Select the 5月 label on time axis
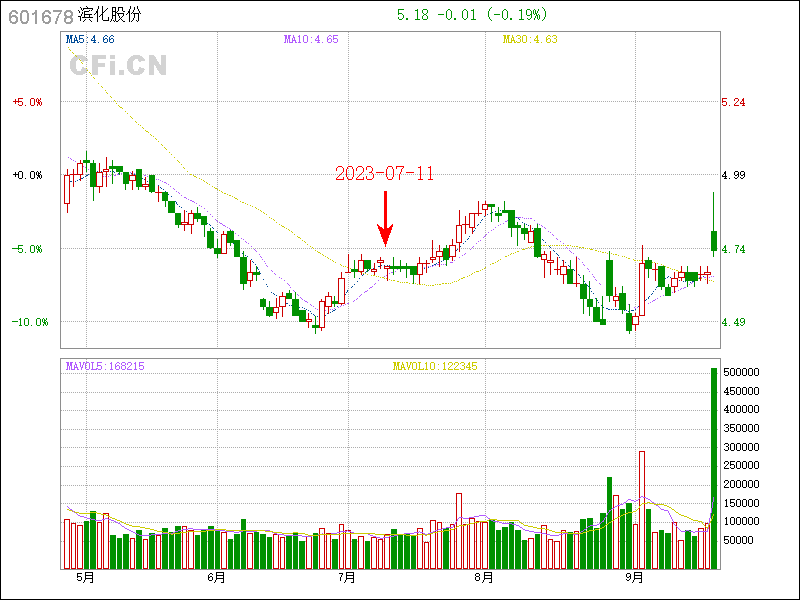The image size is (800, 600). tap(85, 578)
